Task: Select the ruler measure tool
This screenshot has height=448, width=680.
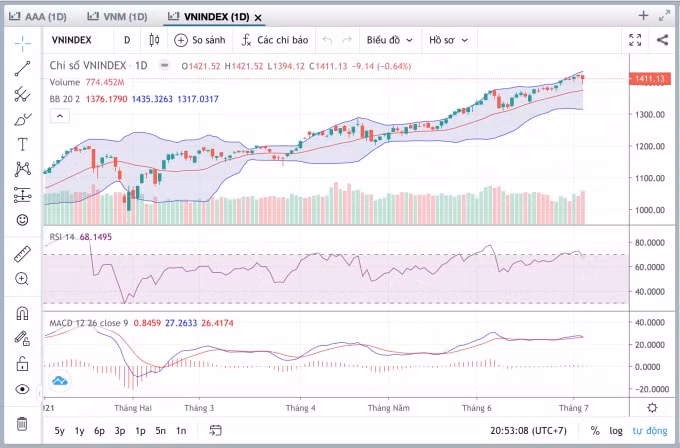Action: point(22,254)
